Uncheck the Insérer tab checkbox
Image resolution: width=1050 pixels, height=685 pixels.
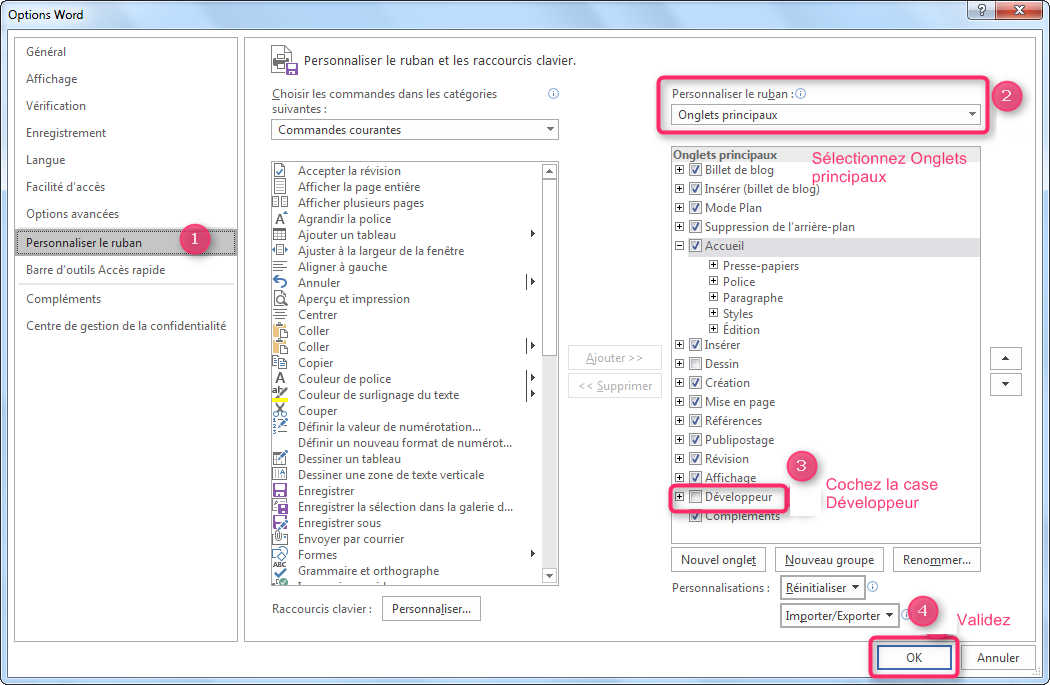(696, 345)
